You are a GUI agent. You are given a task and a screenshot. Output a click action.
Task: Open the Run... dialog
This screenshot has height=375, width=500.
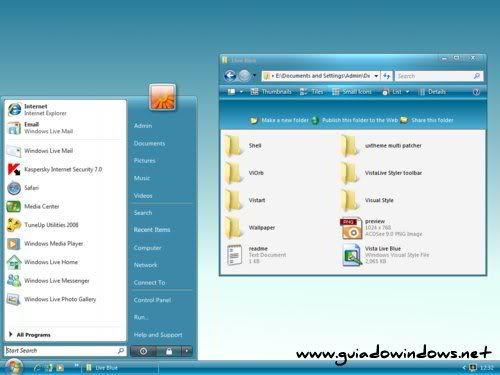click(141, 317)
